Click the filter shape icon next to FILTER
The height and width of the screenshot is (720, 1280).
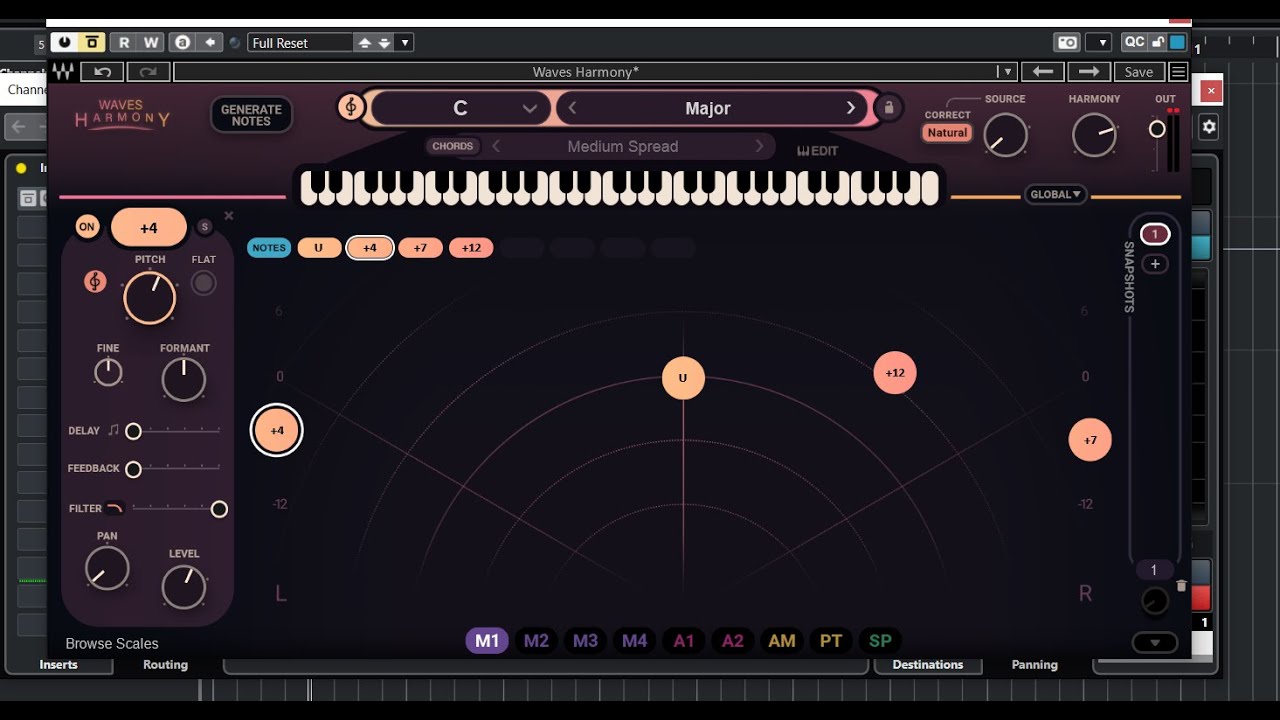[115, 508]
